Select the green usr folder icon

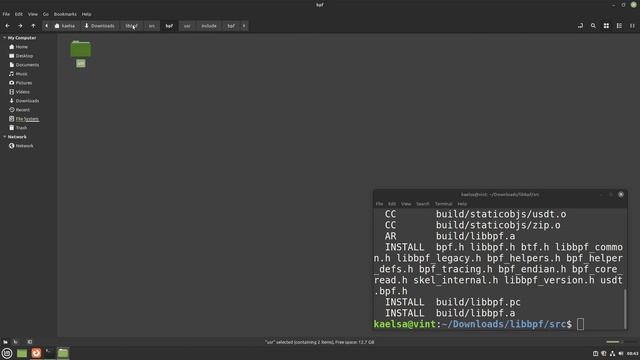81,49
